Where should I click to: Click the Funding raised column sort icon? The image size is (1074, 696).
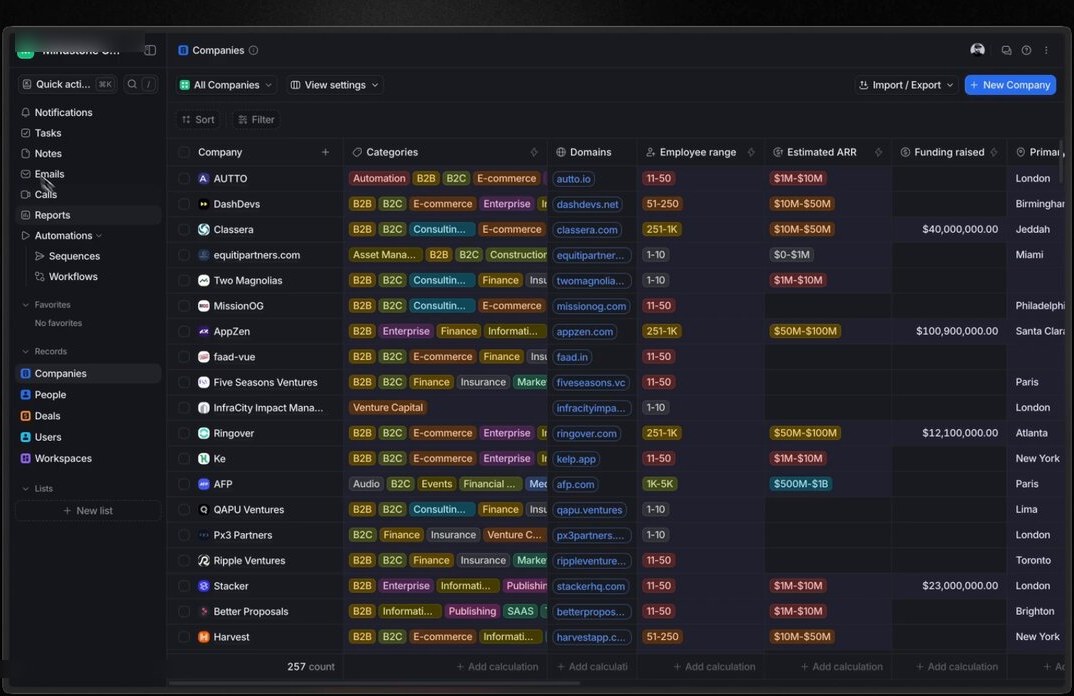994,152
